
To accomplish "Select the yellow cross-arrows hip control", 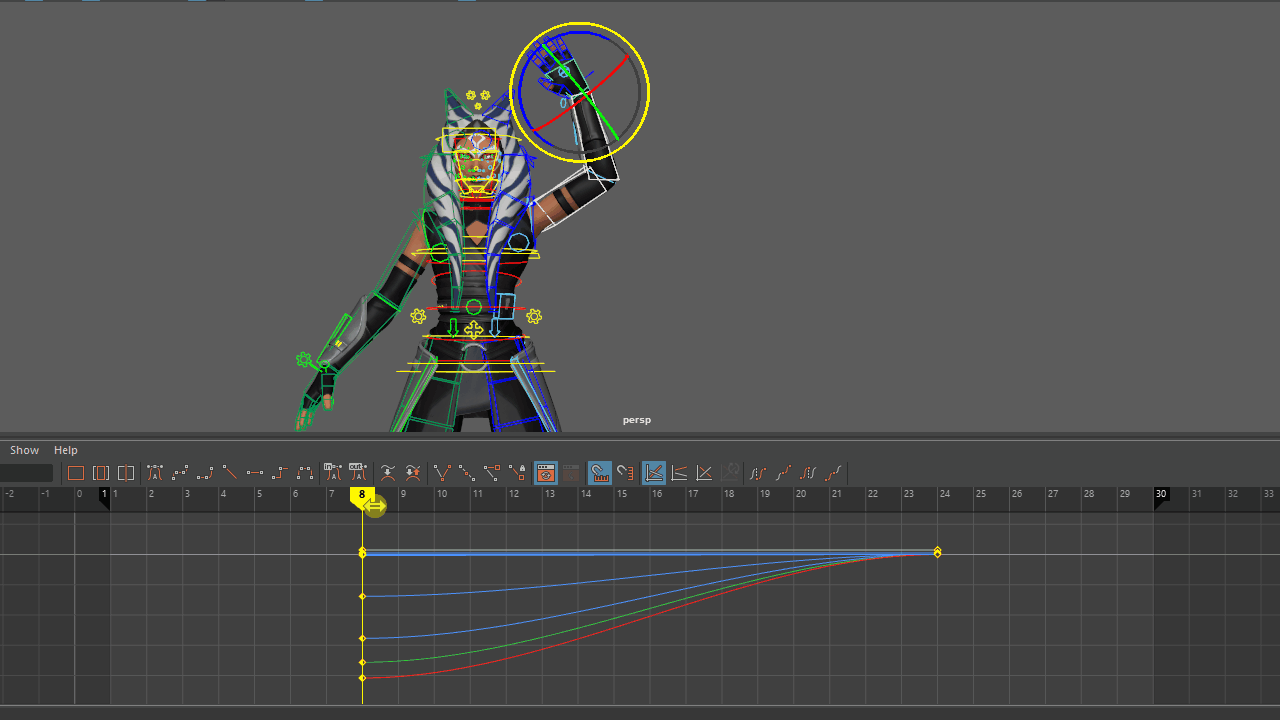I will coord(473,329).
